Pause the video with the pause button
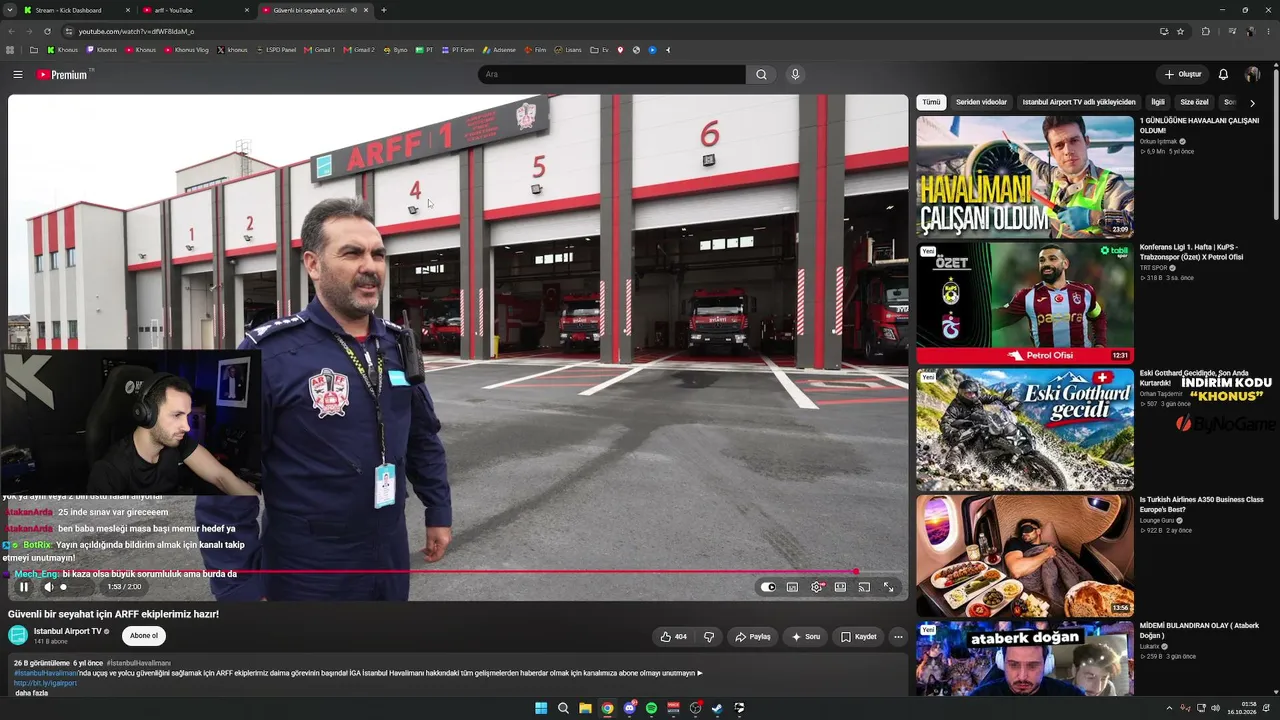This screenshot has width=1280, height=720. click(24, 587)
